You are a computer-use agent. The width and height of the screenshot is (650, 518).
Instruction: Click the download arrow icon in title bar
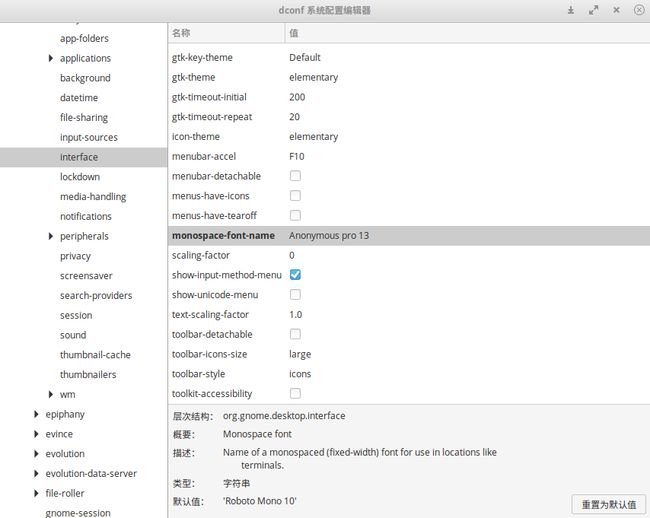pos(571,10)
